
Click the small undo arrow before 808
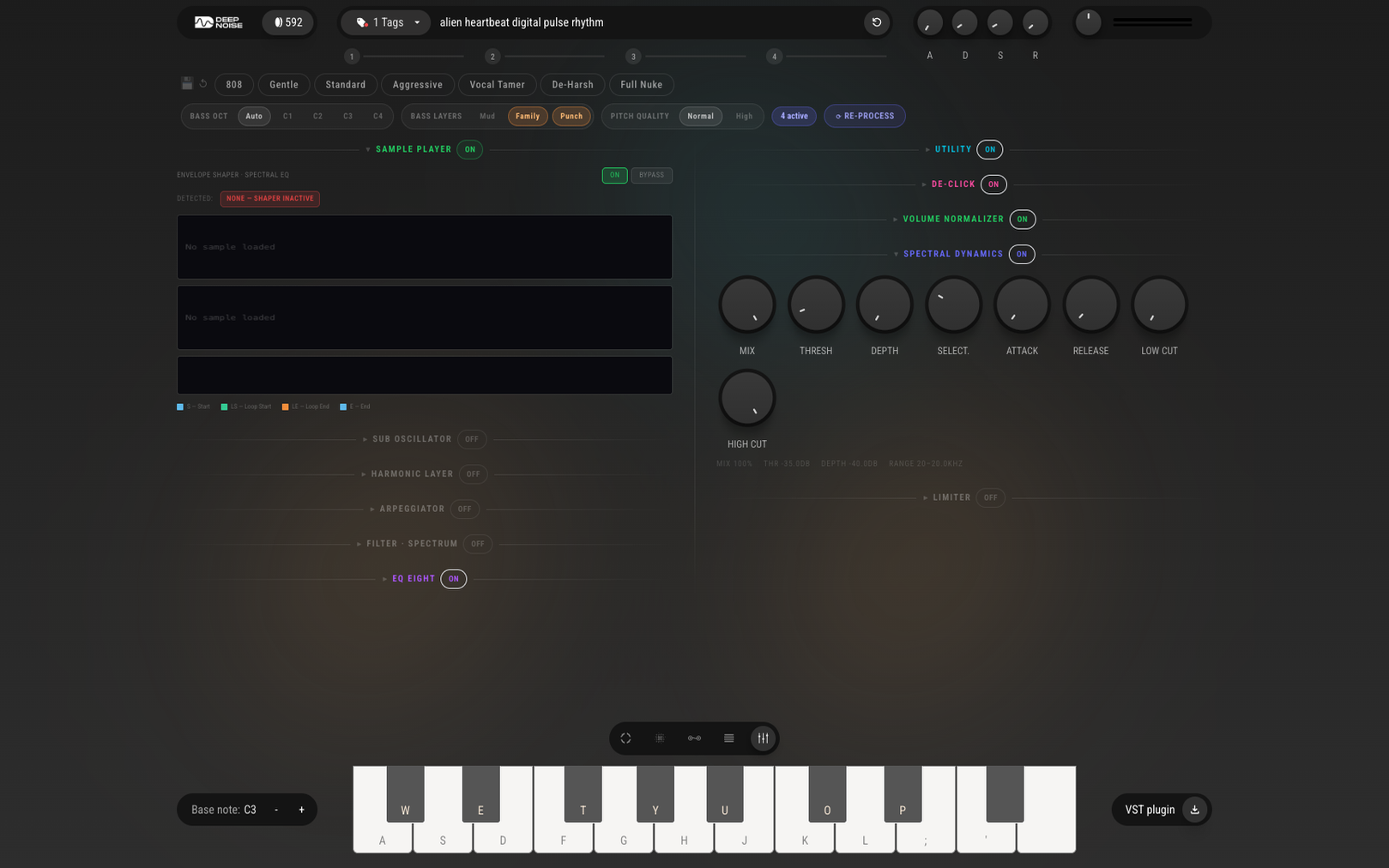tap(203, 84)
